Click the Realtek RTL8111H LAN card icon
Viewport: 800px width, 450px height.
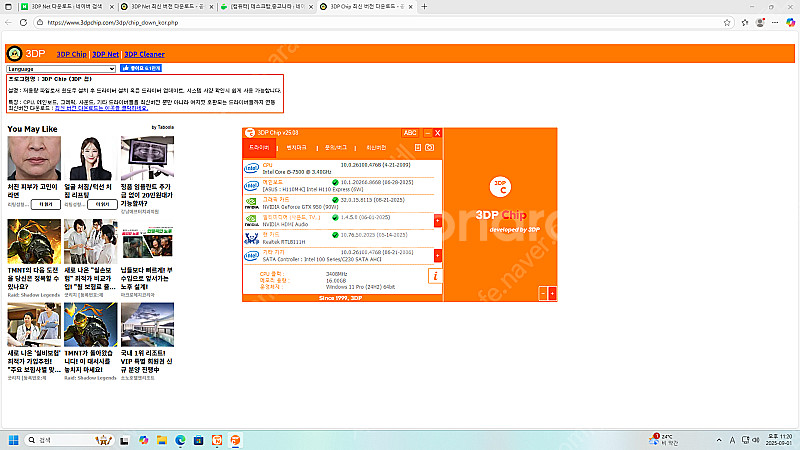252,238
